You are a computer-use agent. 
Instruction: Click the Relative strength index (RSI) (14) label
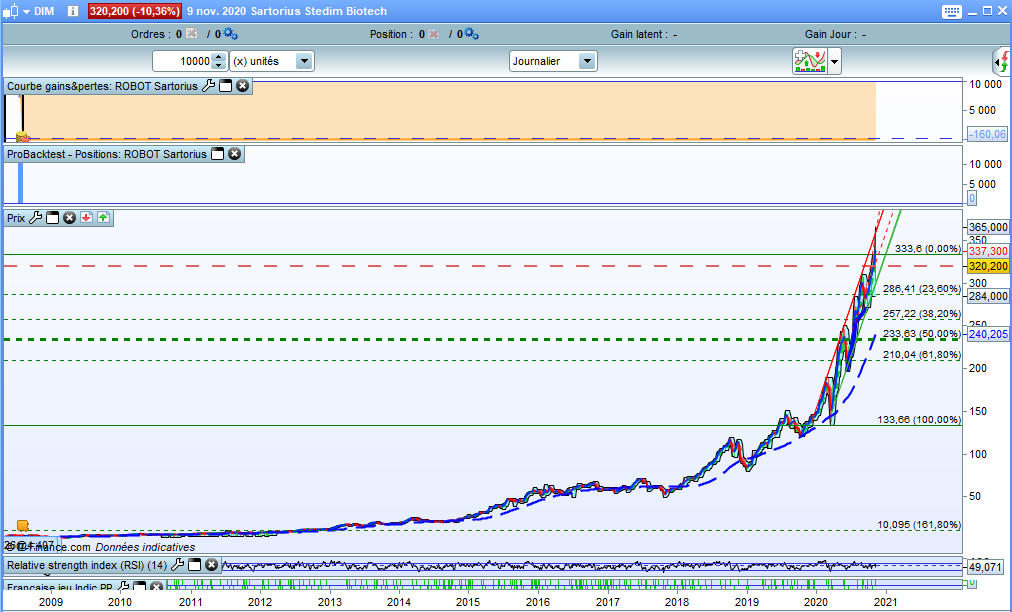[86, 565]
